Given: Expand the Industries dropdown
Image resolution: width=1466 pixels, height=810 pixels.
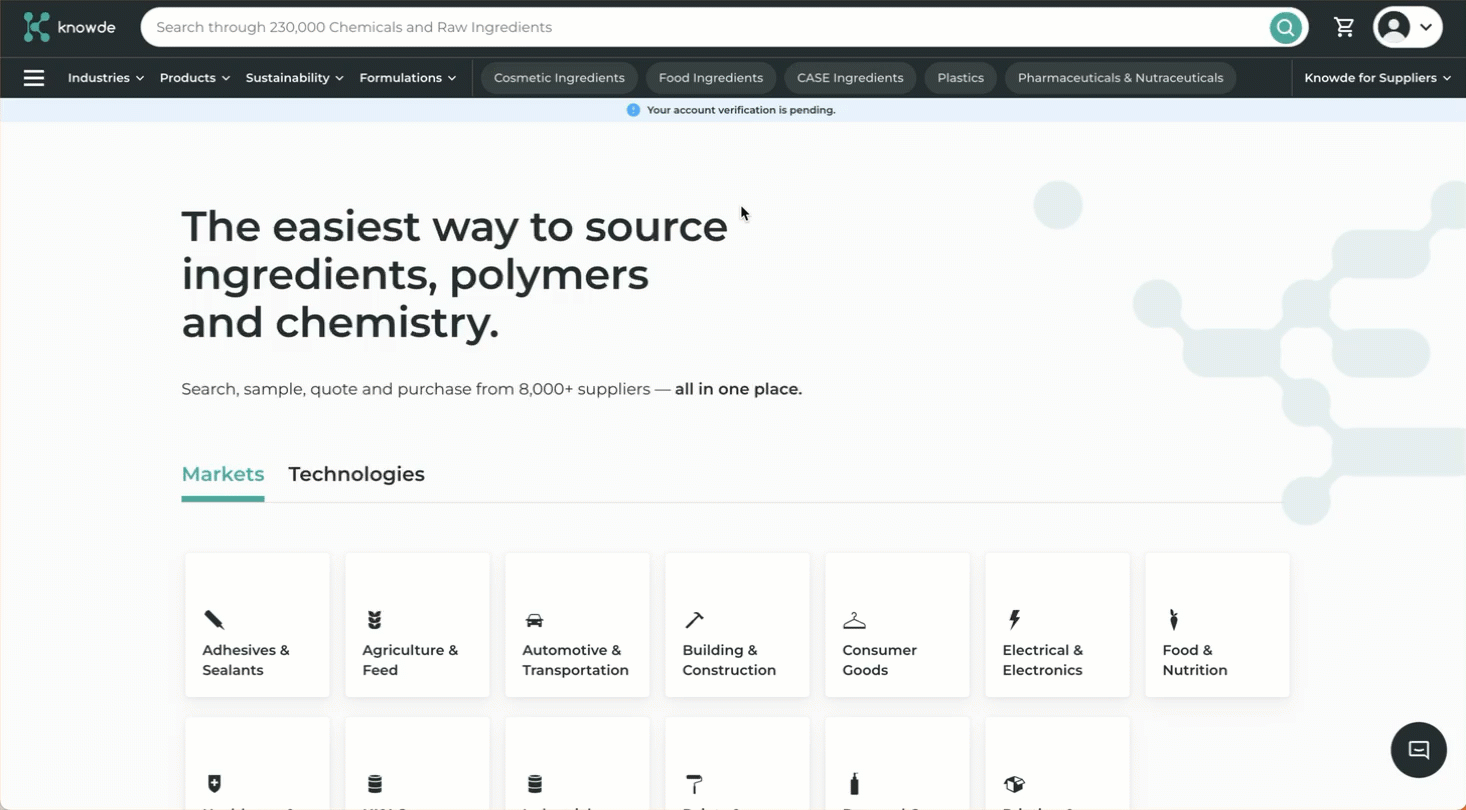Looking at the screenshot, I should point(106,78).
